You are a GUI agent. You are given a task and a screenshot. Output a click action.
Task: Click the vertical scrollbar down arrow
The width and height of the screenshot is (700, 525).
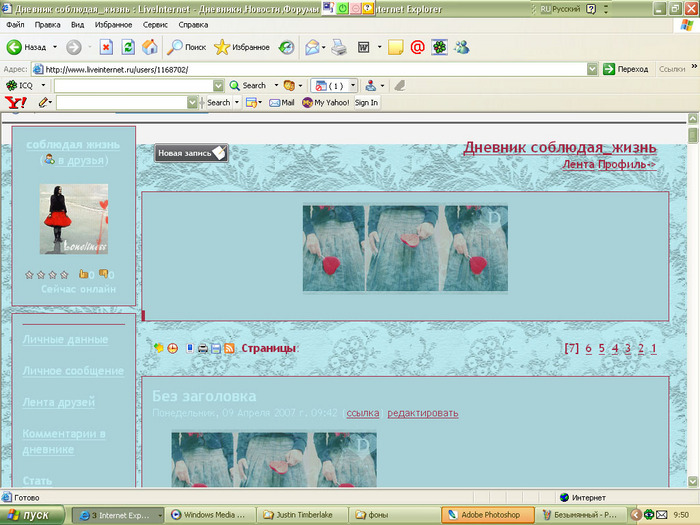coord(692,482)
